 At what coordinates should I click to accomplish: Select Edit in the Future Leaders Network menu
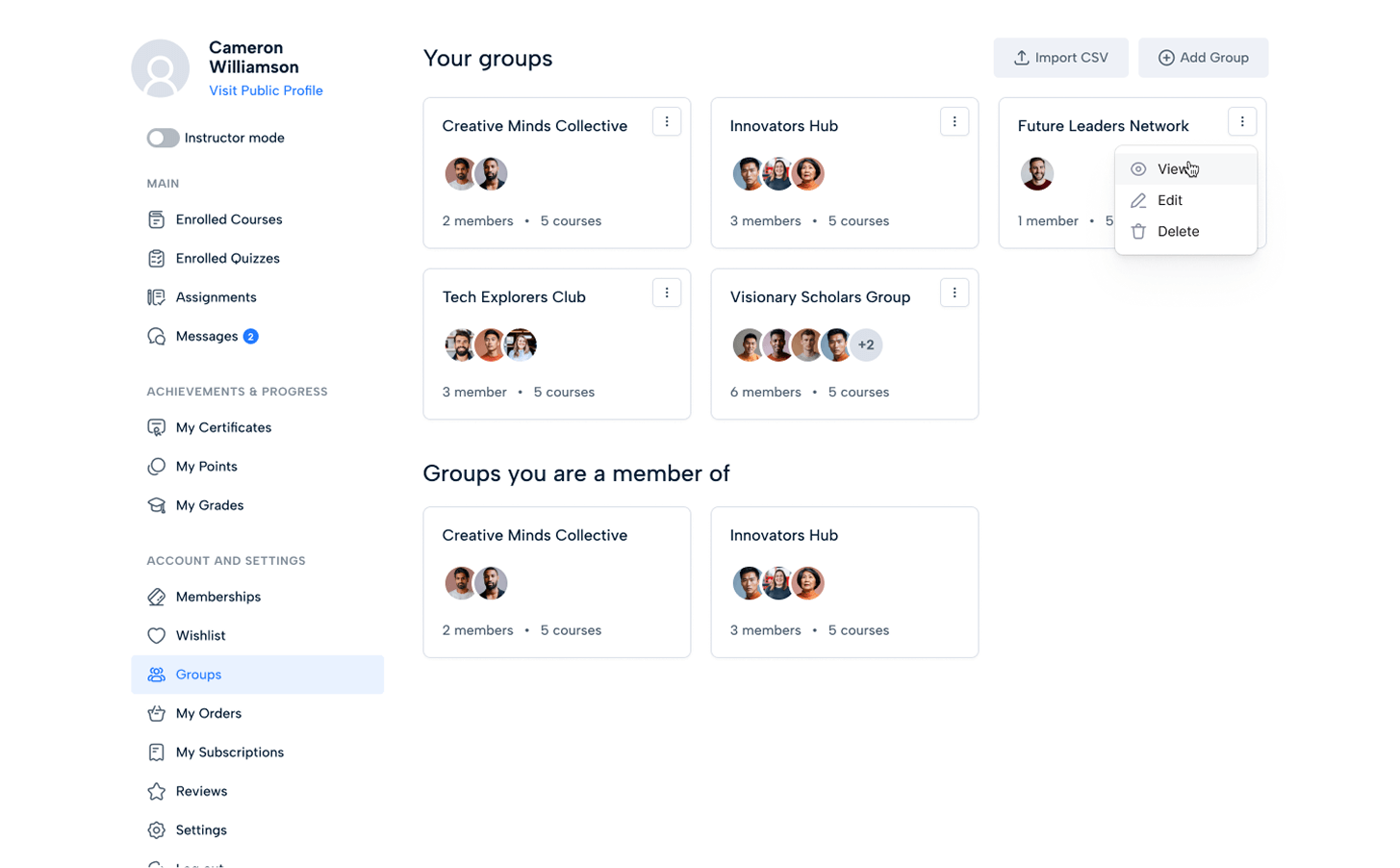pyautogui.click(x=1169, y=200)
